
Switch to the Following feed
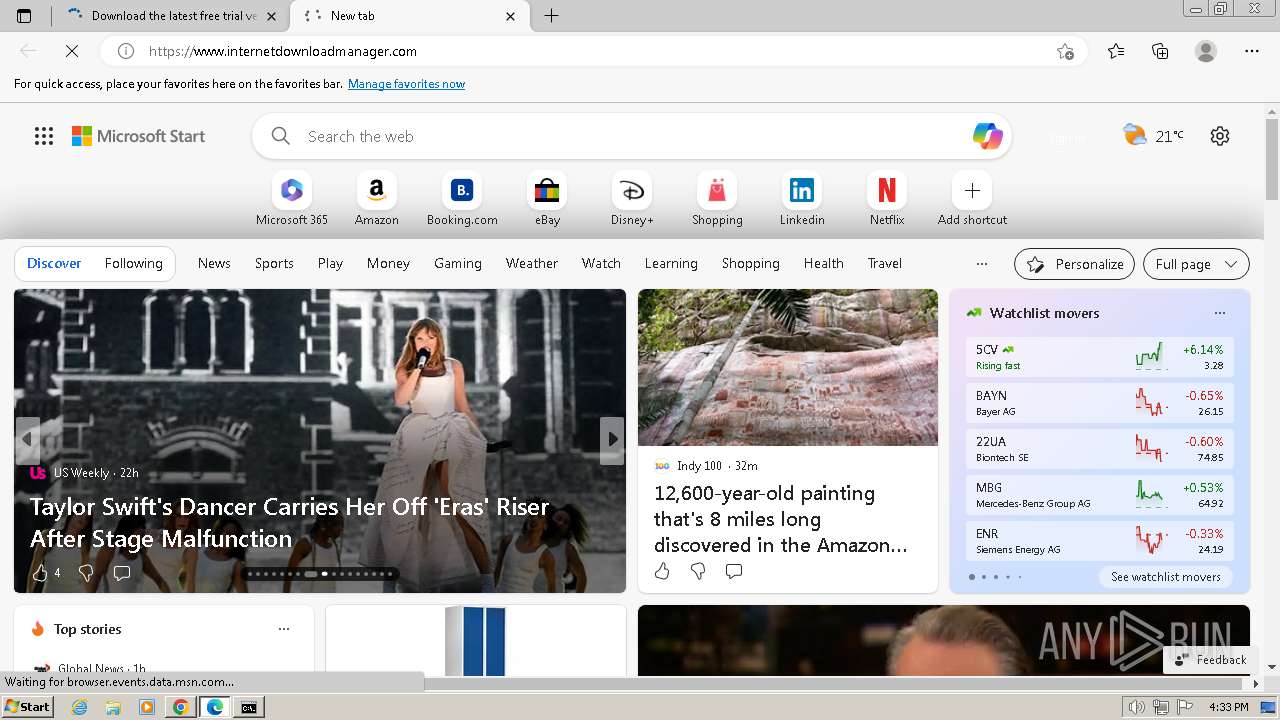click(x=134, y=264)
